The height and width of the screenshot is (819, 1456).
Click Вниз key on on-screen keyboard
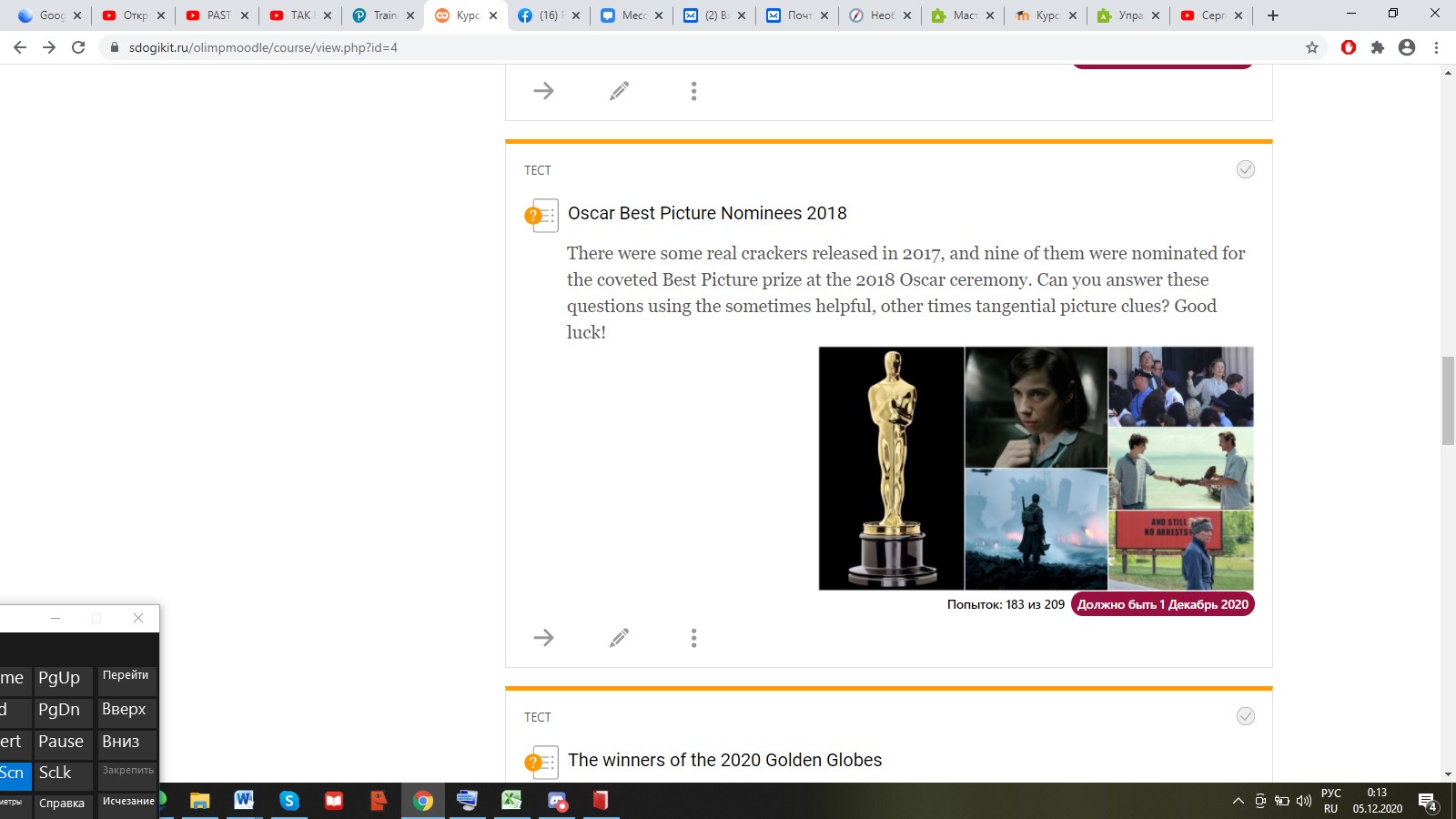pos(127,743)
